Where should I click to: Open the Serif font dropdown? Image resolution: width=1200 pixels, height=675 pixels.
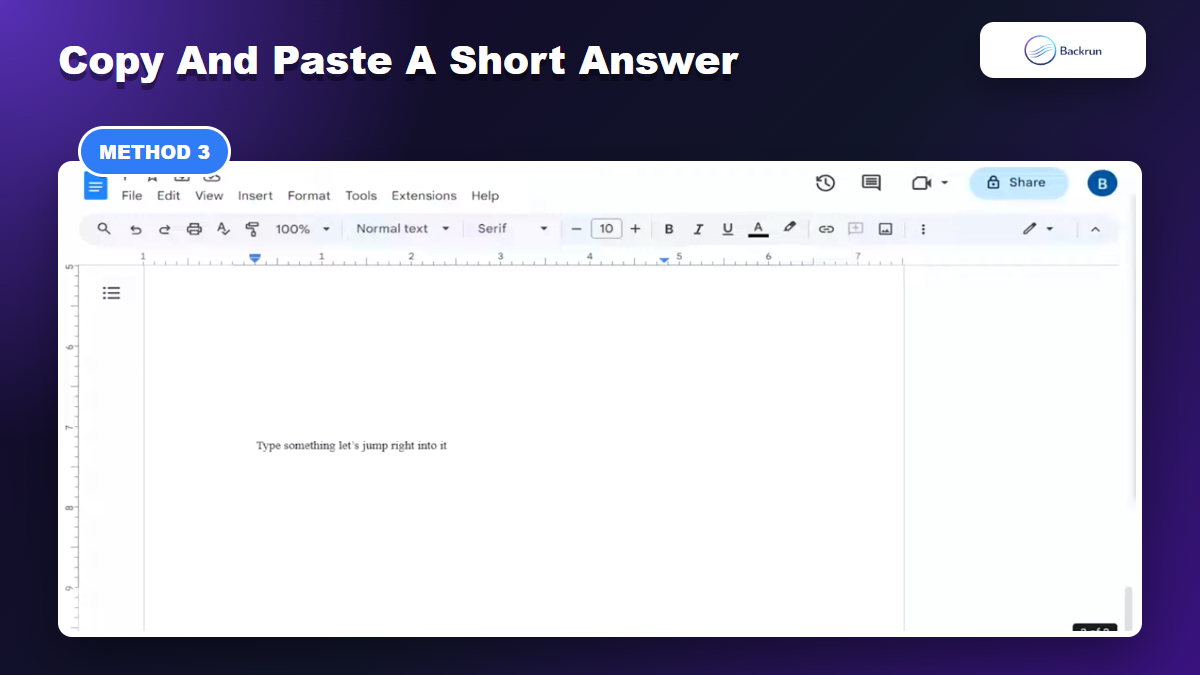tap(513, 229)
